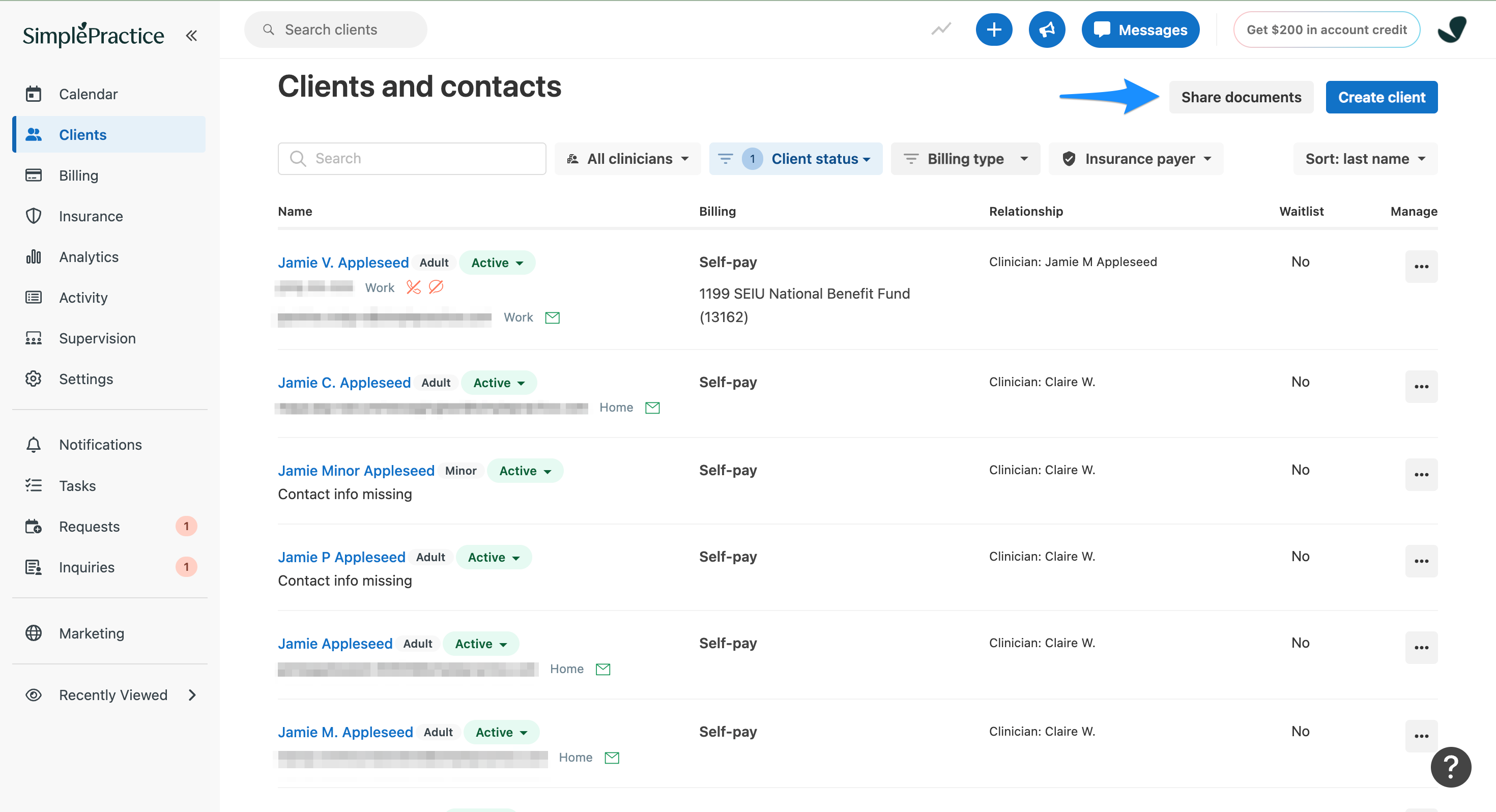Open Settings in the sidebar
Screen dimensions: 1496x812
click(109, 379)
